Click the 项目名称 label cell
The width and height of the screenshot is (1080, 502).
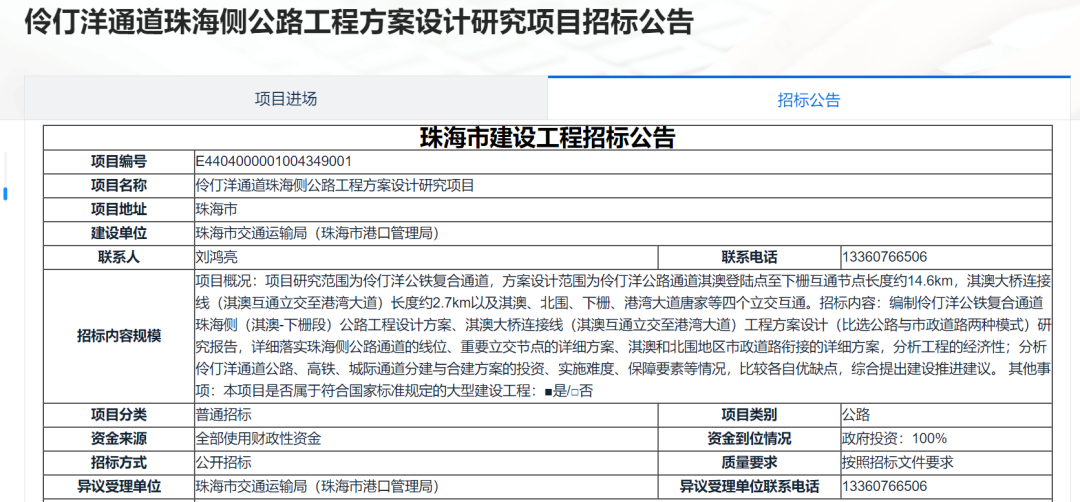[118, 186]
